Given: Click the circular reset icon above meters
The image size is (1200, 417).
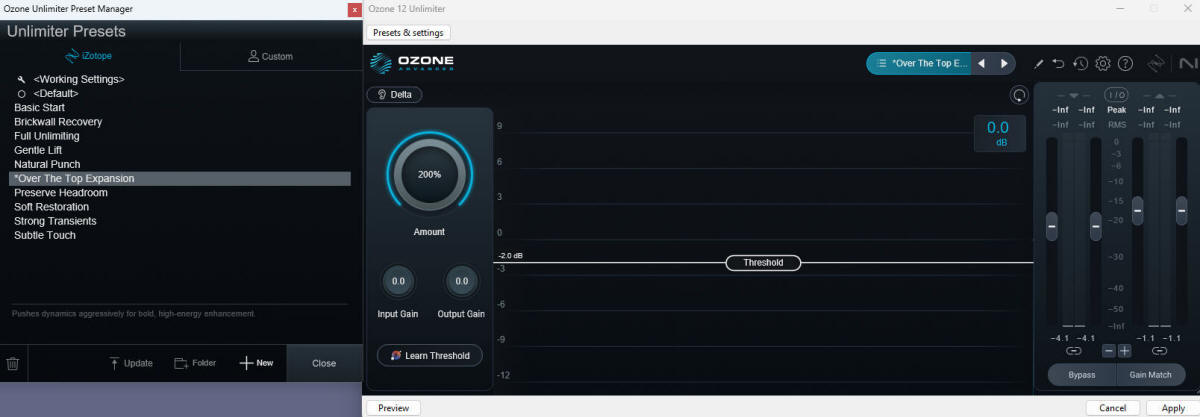Looking at the screenshot, I should (1019, 95).
